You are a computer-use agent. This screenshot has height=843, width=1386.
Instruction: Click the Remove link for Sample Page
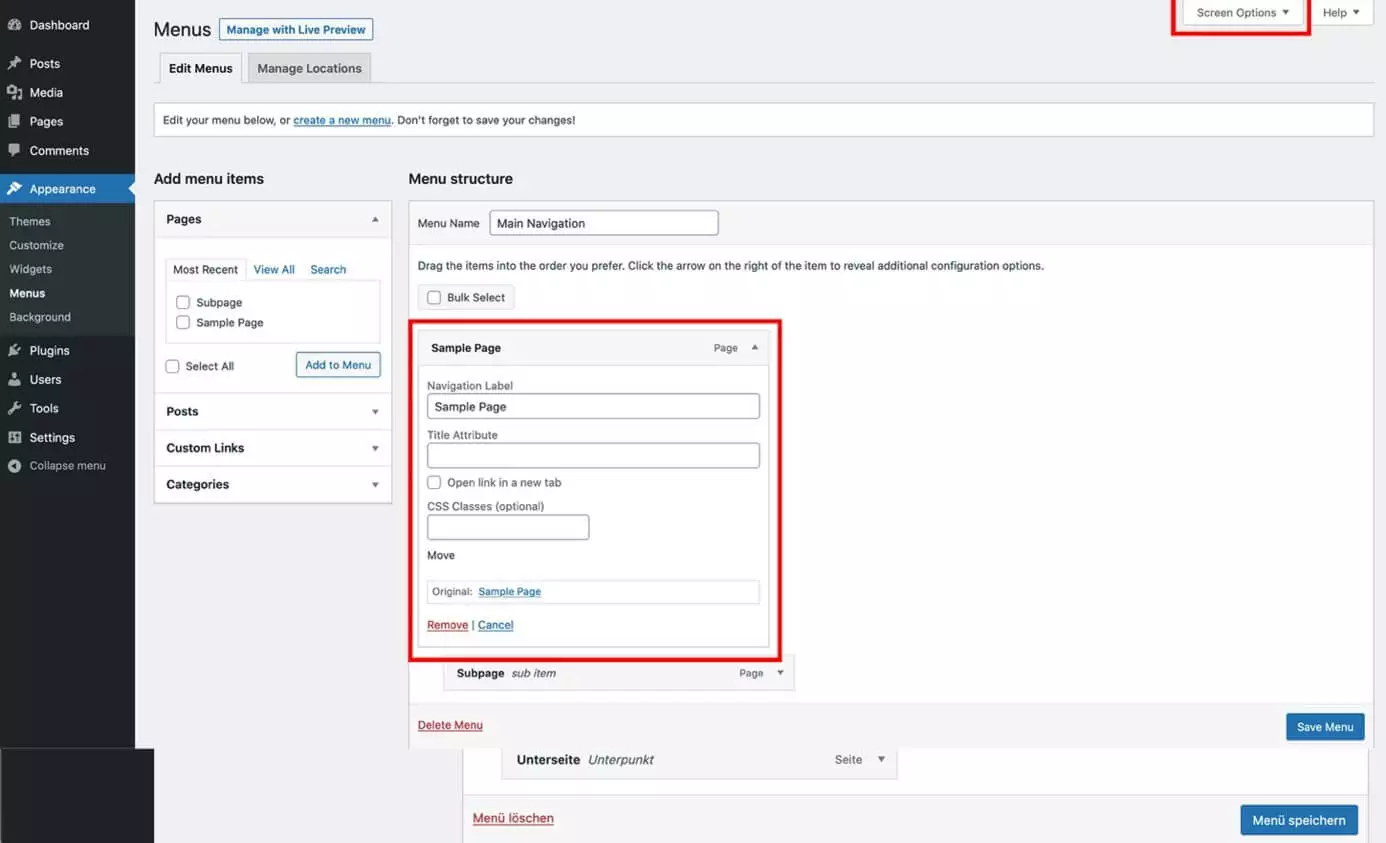tap(447, 625)
